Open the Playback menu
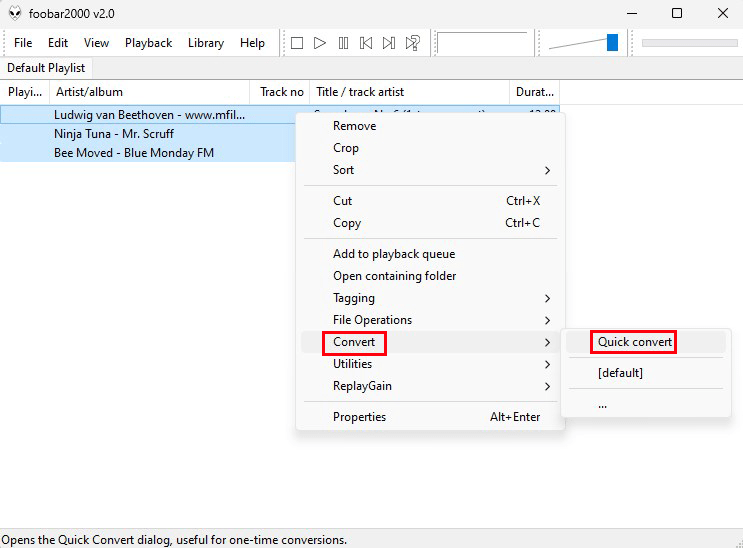The image size is (743, 548). tap(148, 43)
